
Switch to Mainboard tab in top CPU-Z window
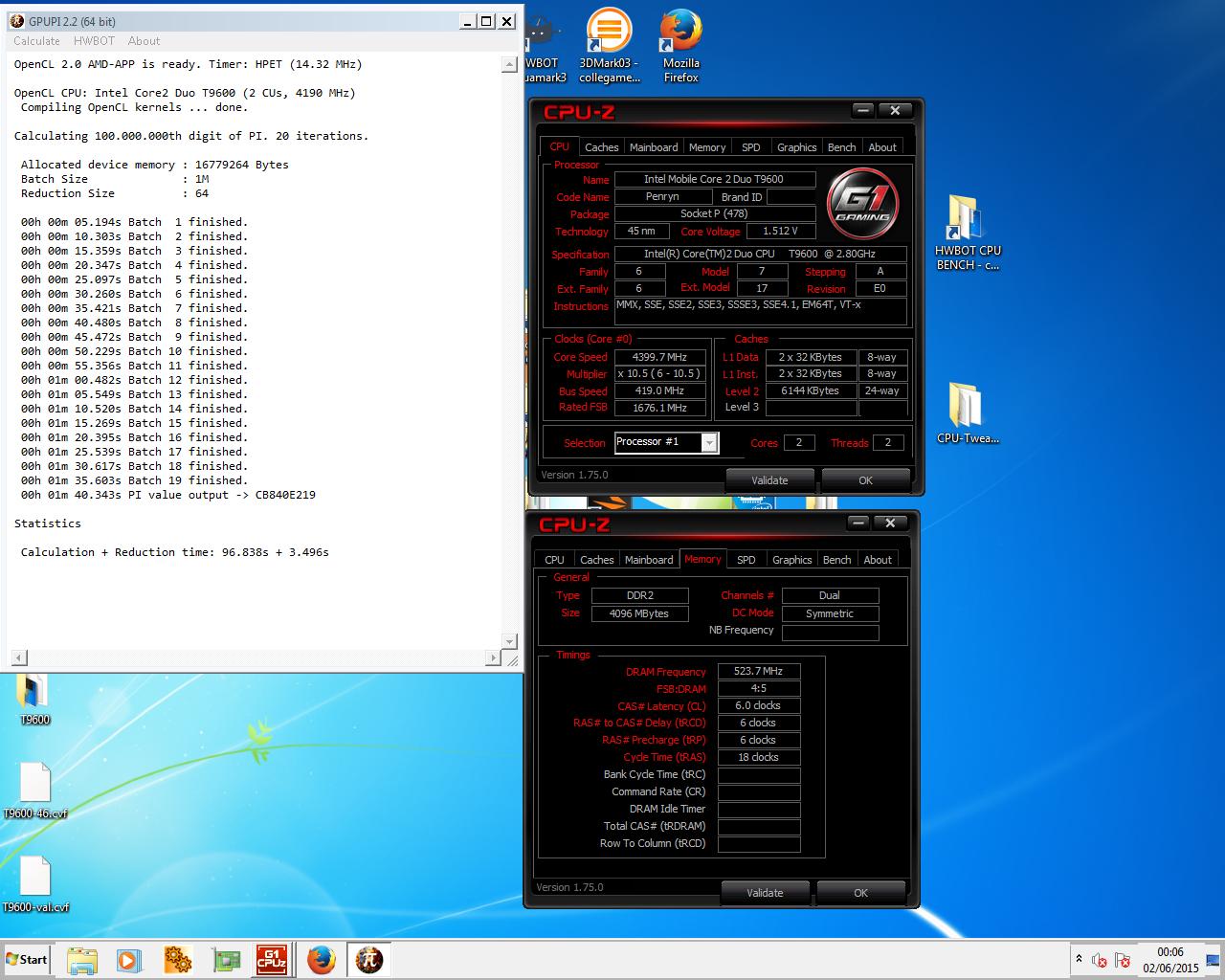pos(654,147)
